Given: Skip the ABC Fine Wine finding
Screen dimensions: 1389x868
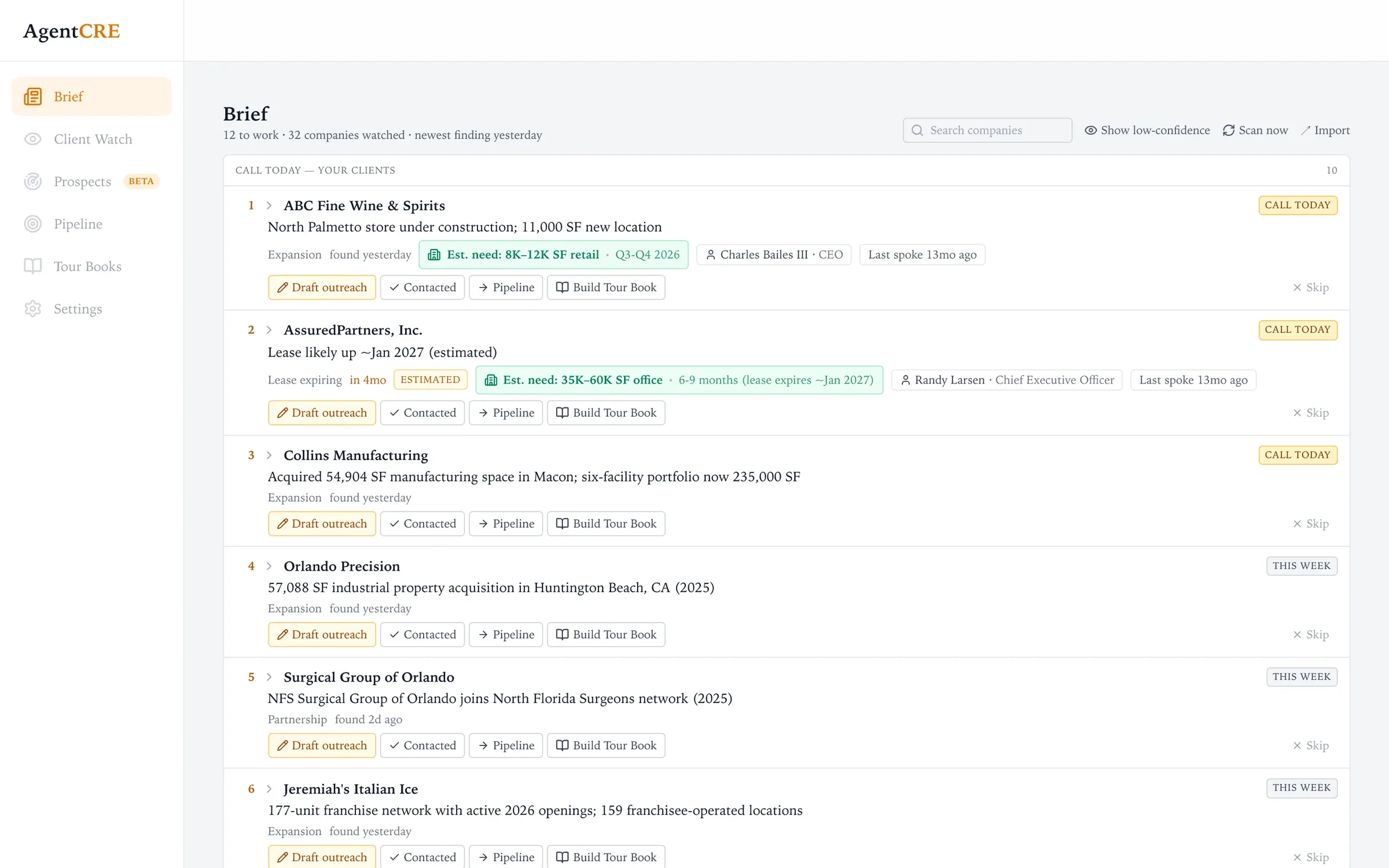Looking at the screenshot, I should point(1311,288).
